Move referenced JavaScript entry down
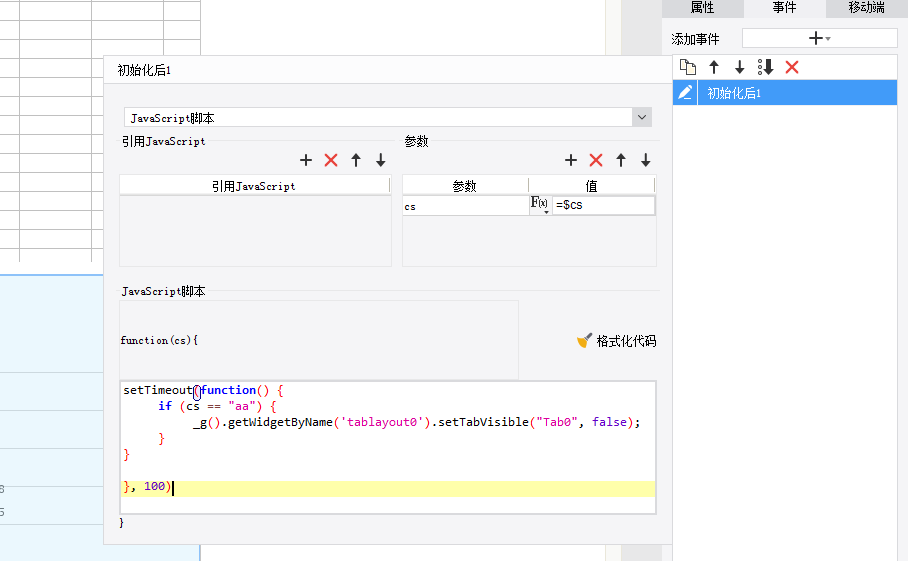This screenshot has width=908, height=561. pos(380,160)
